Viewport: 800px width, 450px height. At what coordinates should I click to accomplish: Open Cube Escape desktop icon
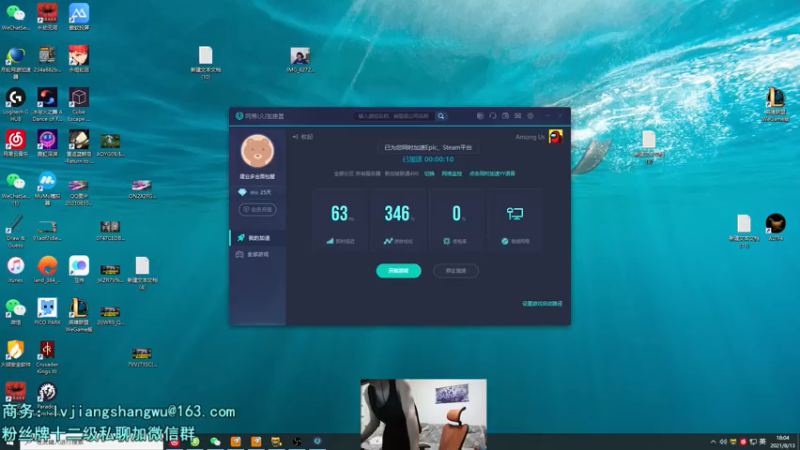[x=79, y=105]
